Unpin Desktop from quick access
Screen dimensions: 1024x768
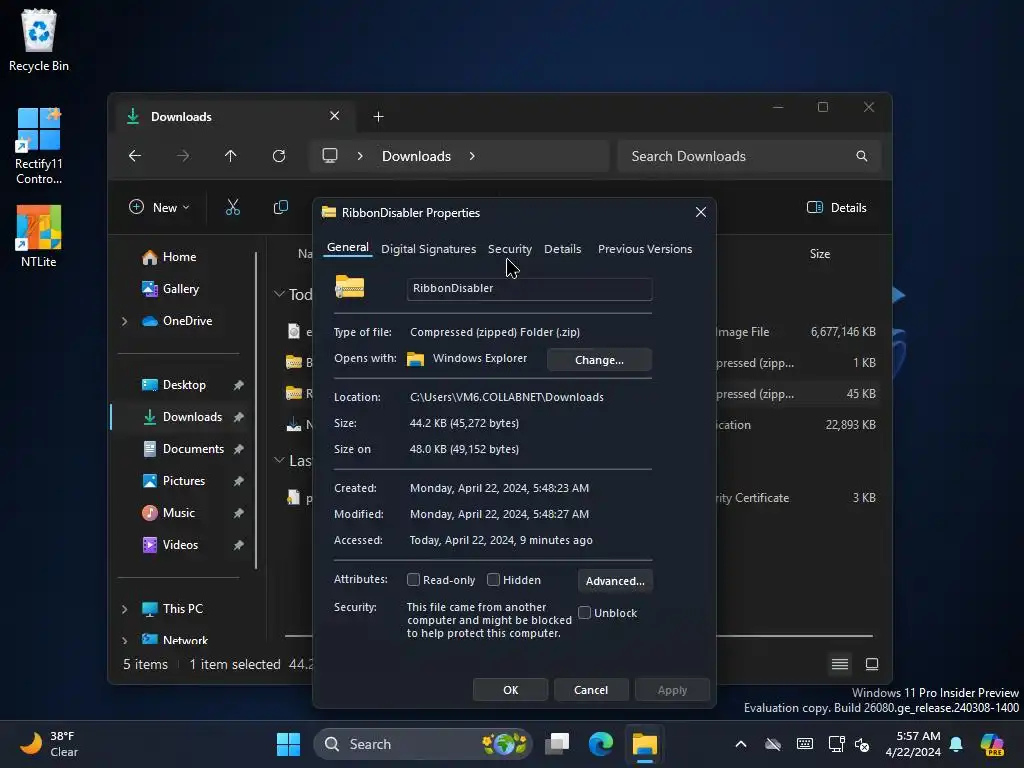[x=239, y=385]
